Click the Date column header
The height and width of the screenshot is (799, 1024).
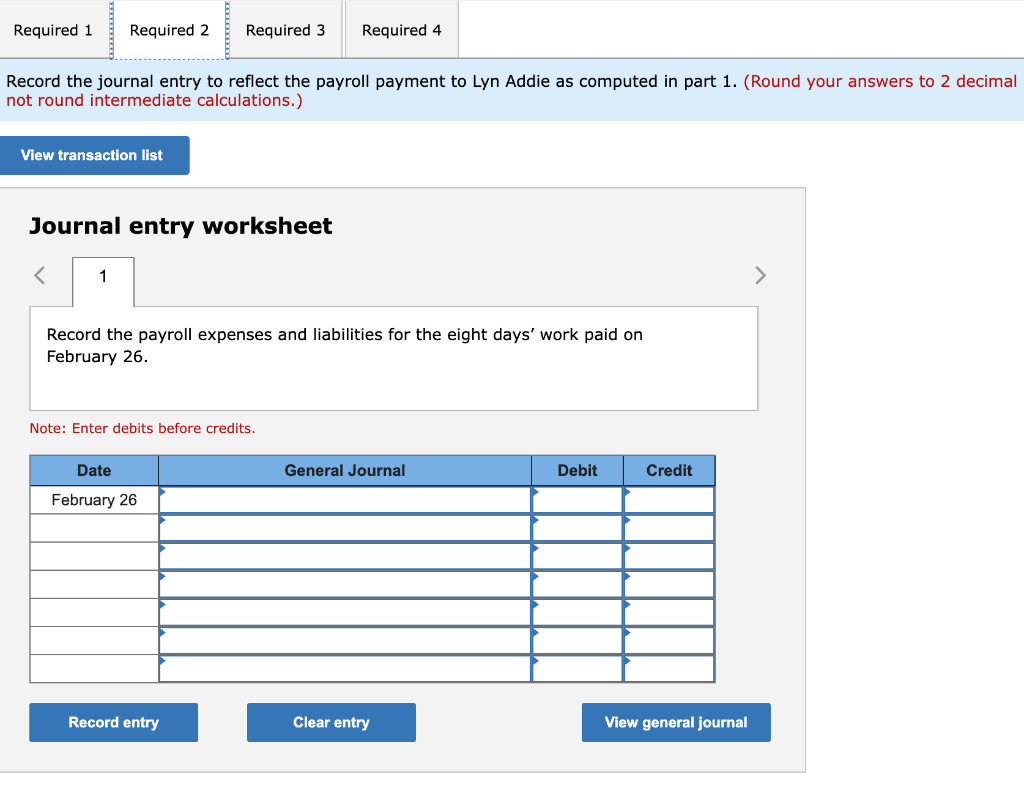pyautogui.click(x=94, y=470)
